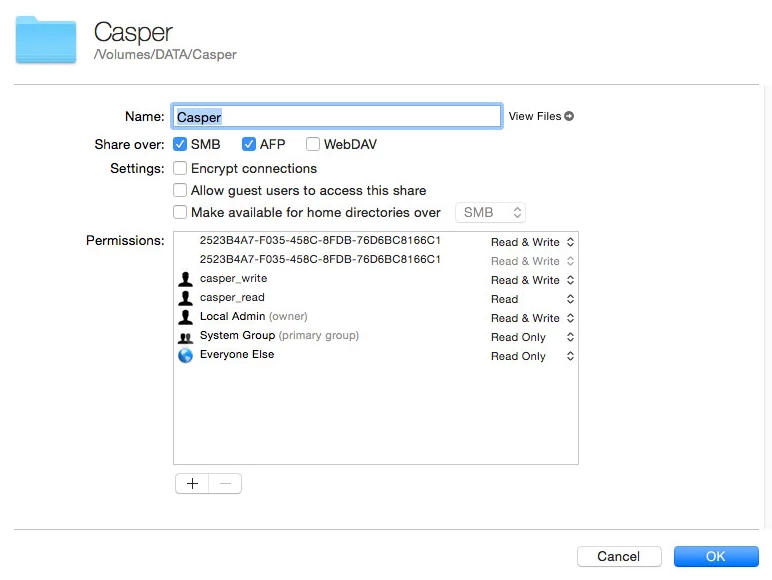
Task: Select the Local Admin owner icon
Action: pyautogui.click(x=185, y=317)
